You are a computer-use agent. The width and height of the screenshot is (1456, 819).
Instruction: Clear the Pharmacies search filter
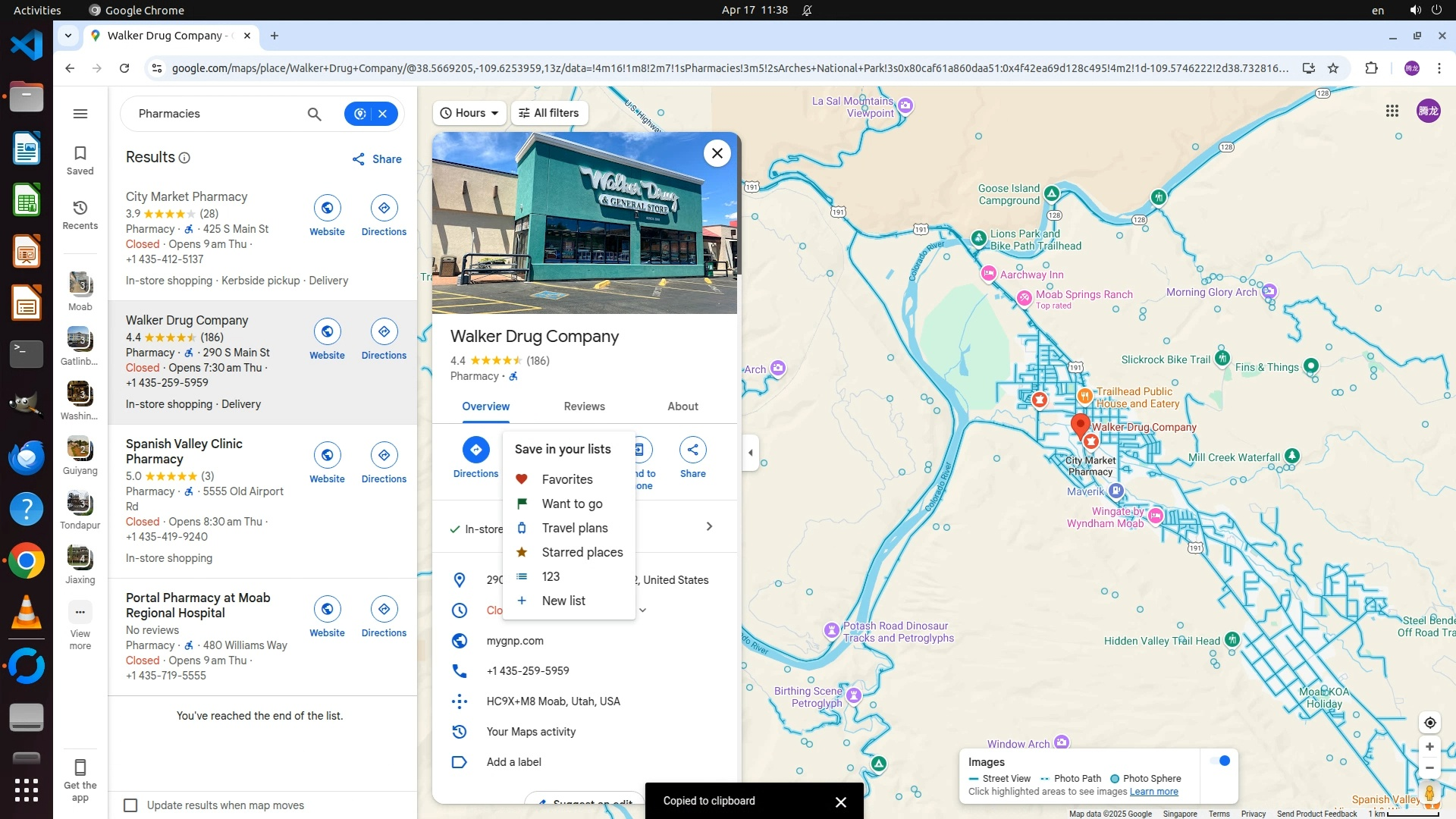[x=383, y=114]
